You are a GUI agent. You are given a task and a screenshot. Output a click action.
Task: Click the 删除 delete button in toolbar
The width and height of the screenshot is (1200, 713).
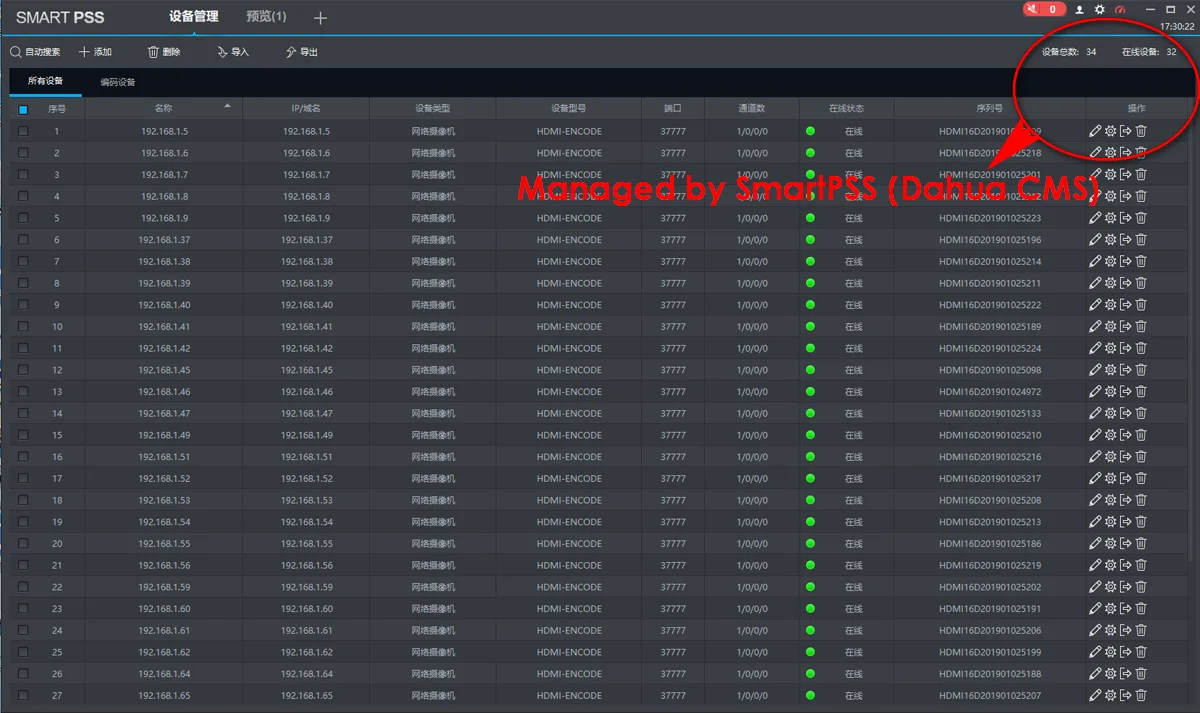click(x=164, y=52)
